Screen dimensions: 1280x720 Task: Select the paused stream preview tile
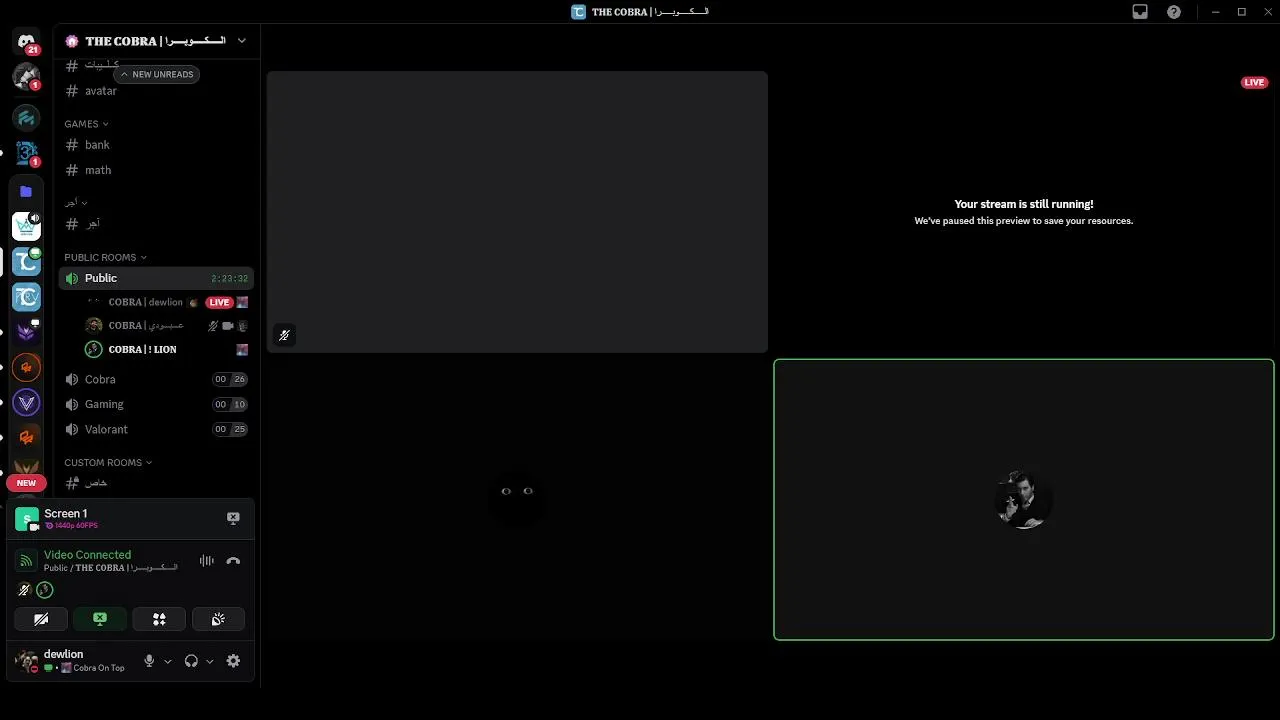click(x=1024, y=211)
